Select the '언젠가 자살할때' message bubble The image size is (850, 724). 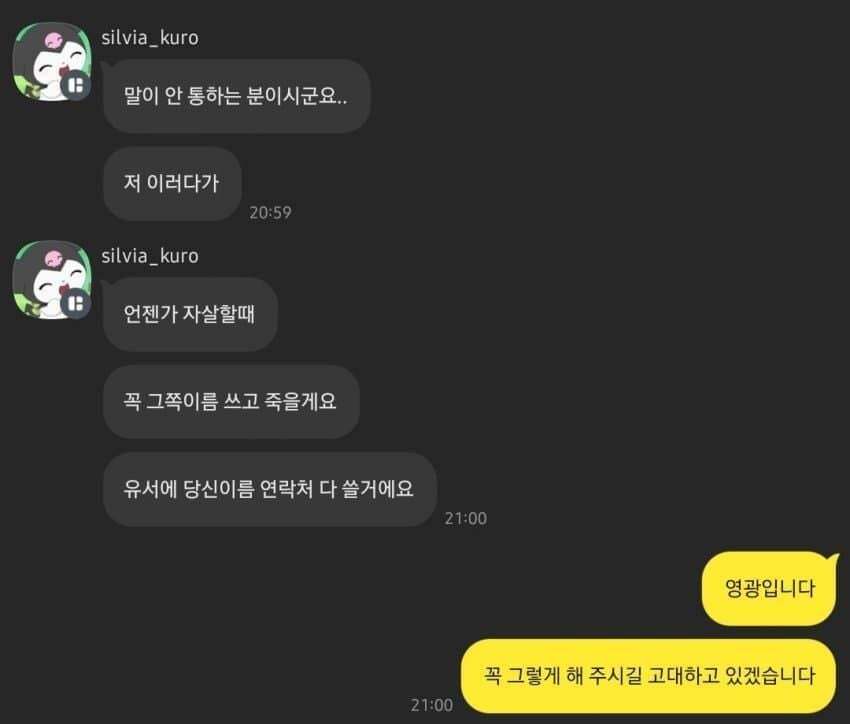[190, 314]
